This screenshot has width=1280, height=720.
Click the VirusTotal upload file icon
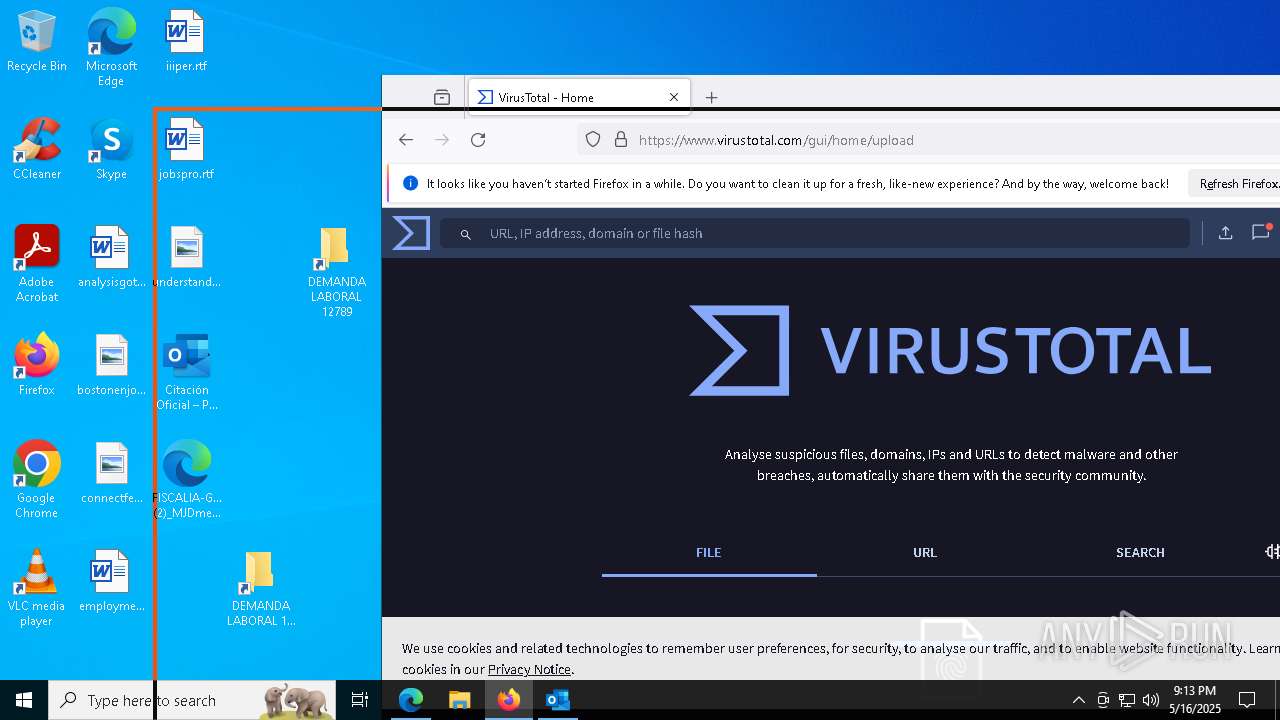click(1225, 233)
